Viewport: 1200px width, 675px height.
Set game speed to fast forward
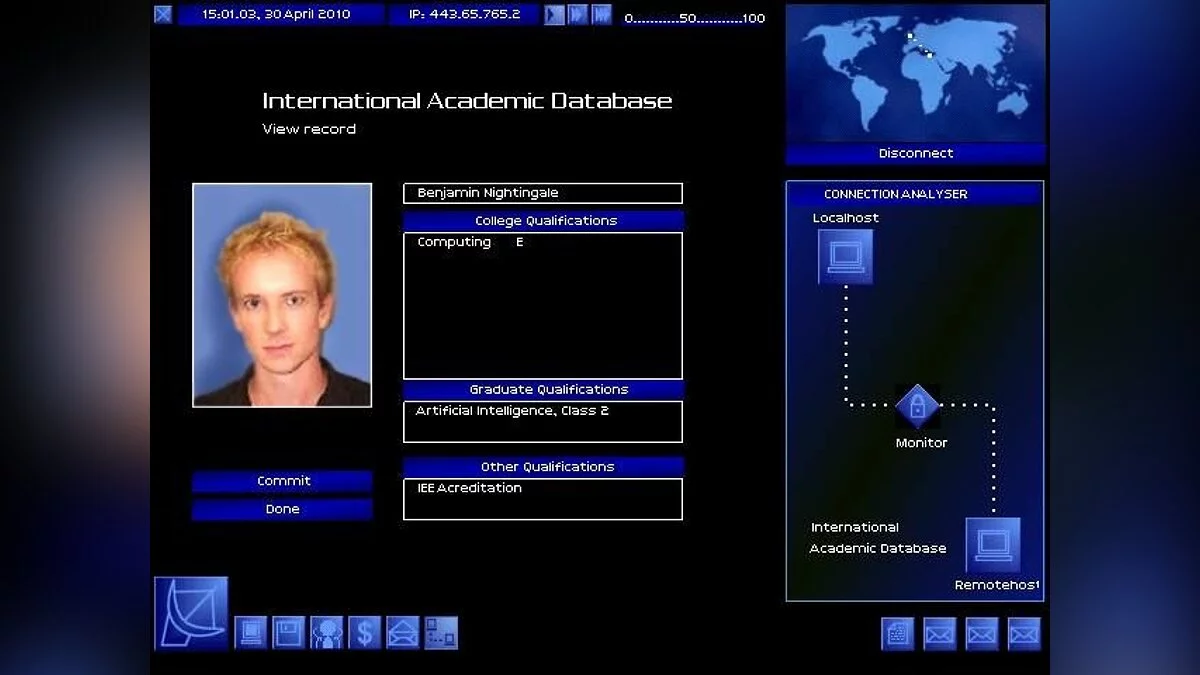click(x=577, y=15)
